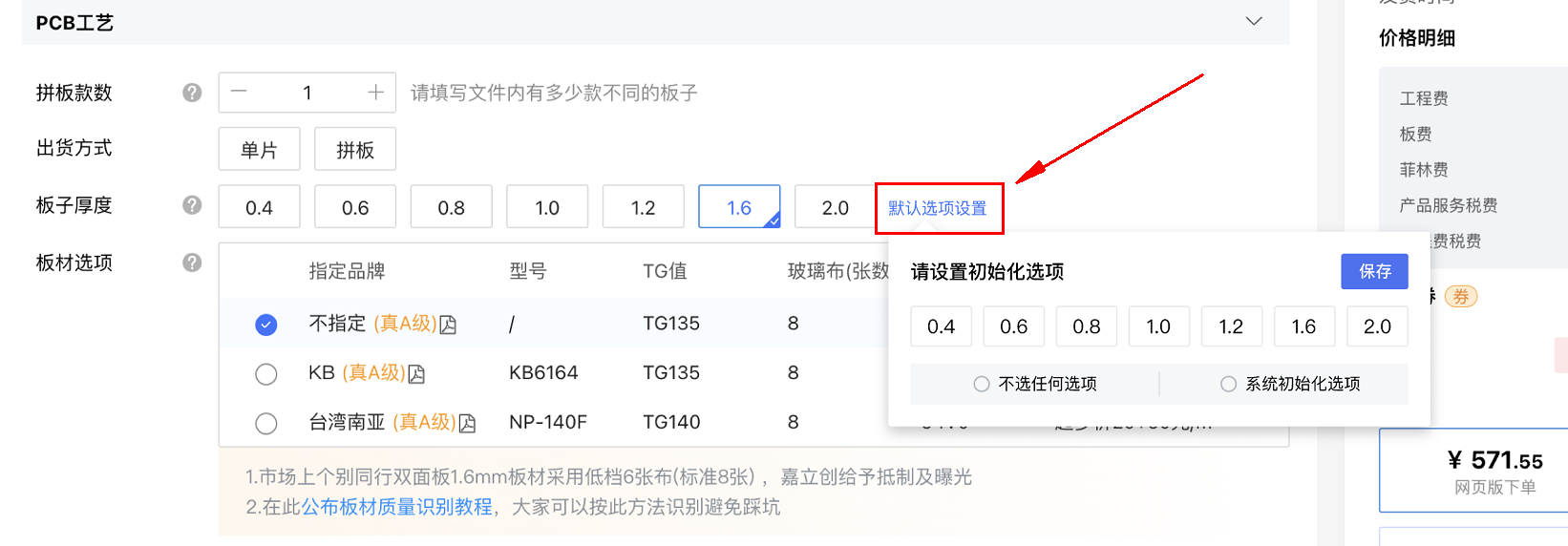Image resolution: width=1568 pixels, height=546 pixels.
Task: Click 保存 button in popup
Action: click(1374, 272)
